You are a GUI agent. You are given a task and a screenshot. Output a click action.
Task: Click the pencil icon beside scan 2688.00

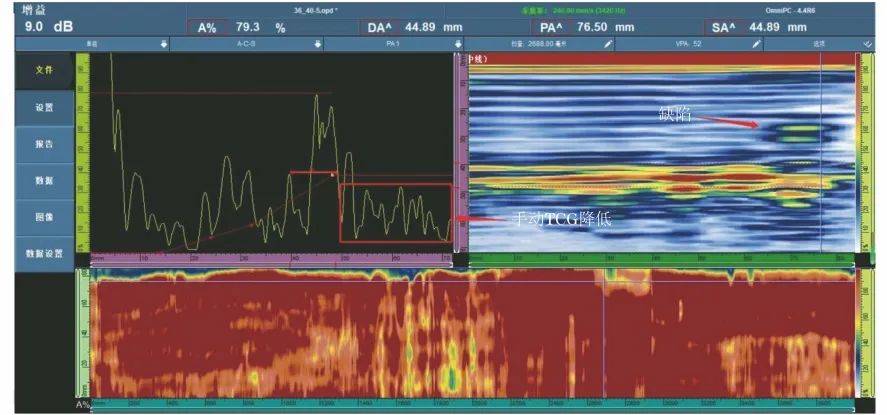[x=608, y=44]
